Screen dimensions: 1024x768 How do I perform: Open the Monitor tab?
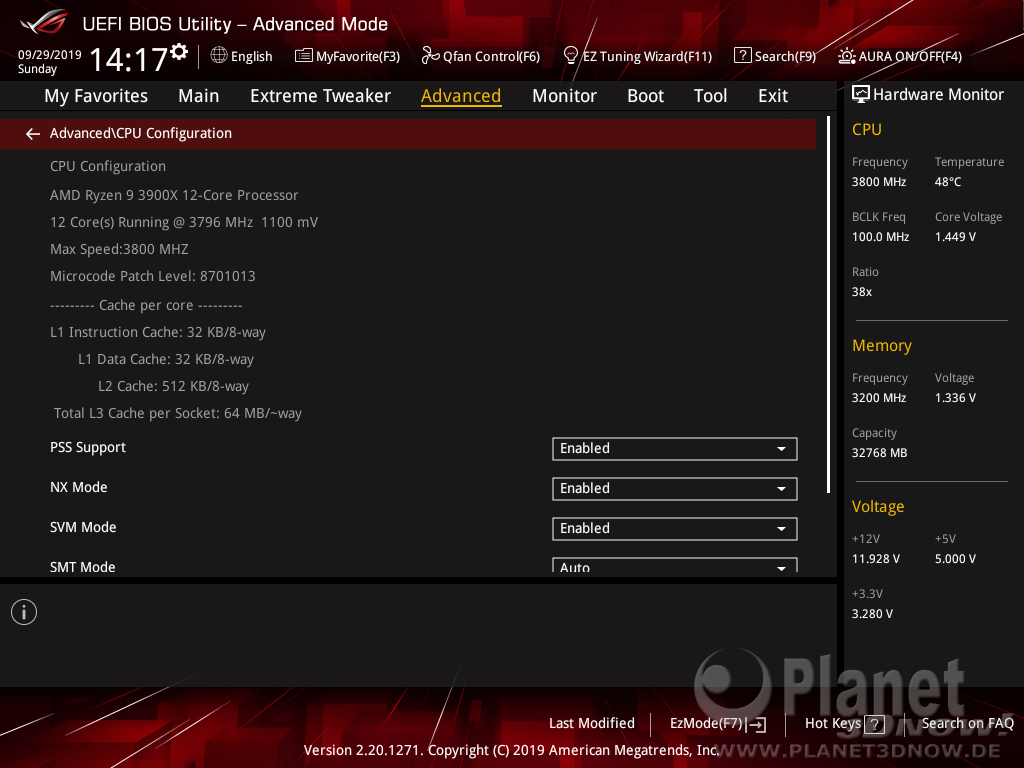[564, 96]
